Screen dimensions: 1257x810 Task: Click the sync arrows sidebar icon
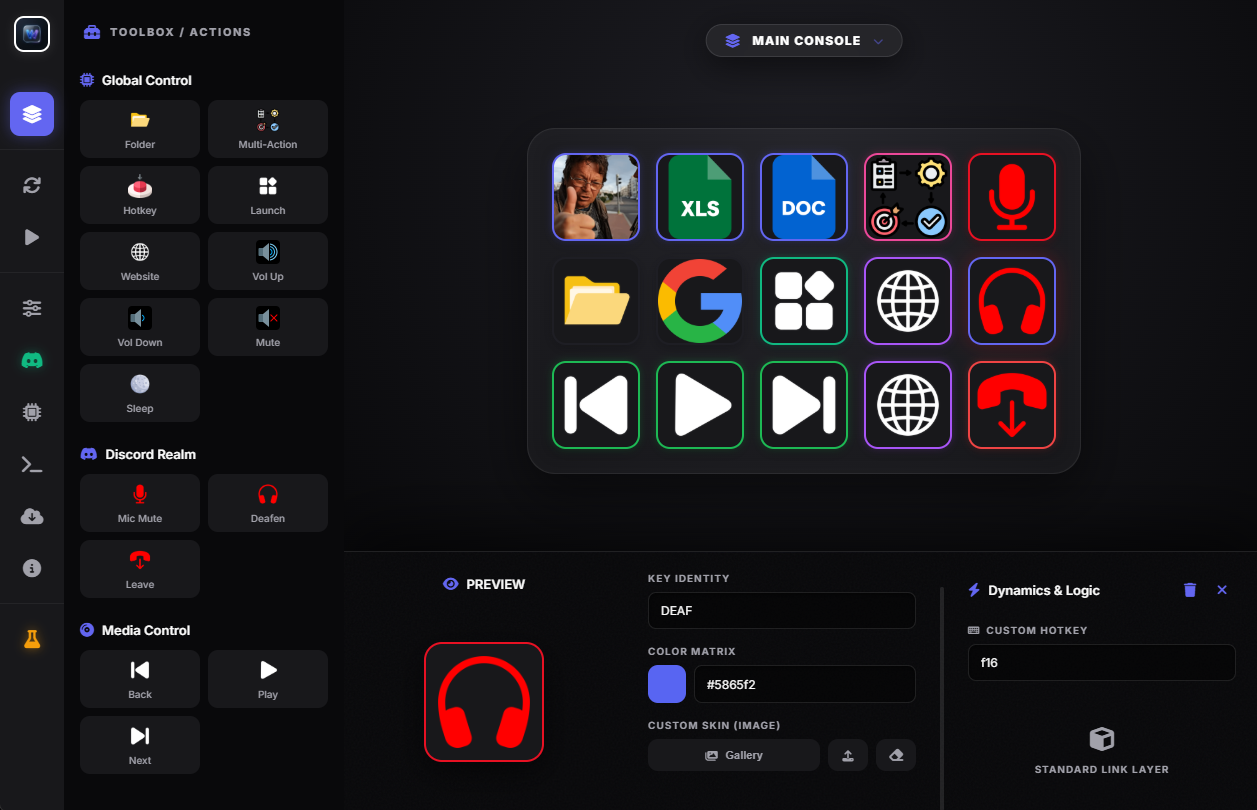32,185
